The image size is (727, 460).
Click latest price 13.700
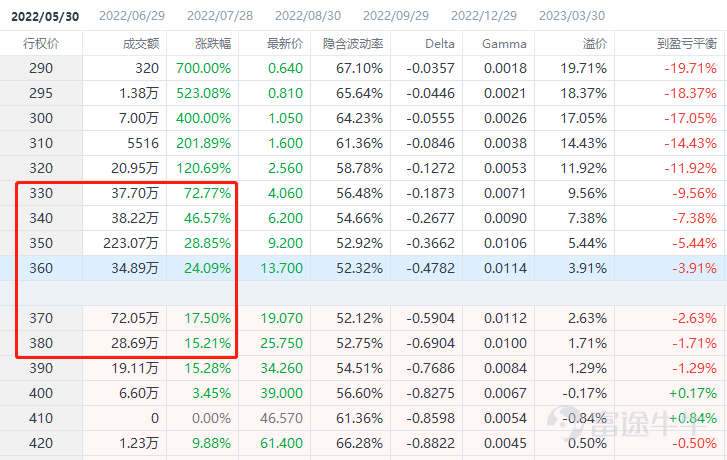[282, 268]
